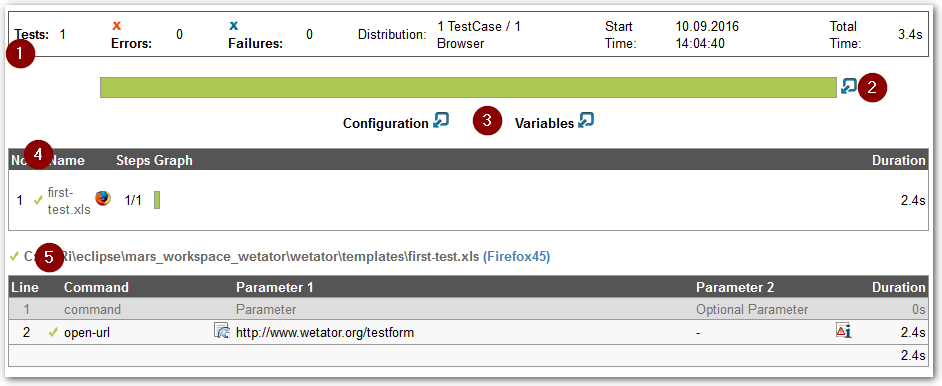Screen dimensions: 942x386
Task: Click the page icon before the wetator URL
Action: (x=222, y=331)
